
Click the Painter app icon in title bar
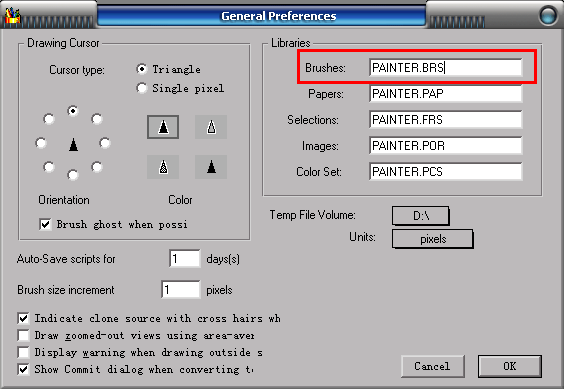pyautogui.click(x=13, y=16)
